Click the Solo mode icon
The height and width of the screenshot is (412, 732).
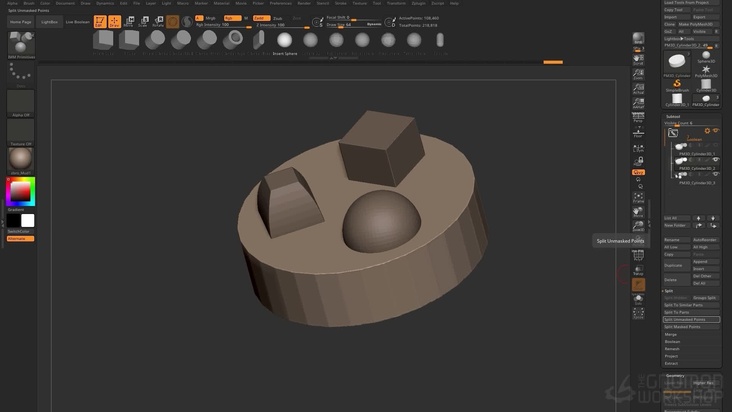638,299
